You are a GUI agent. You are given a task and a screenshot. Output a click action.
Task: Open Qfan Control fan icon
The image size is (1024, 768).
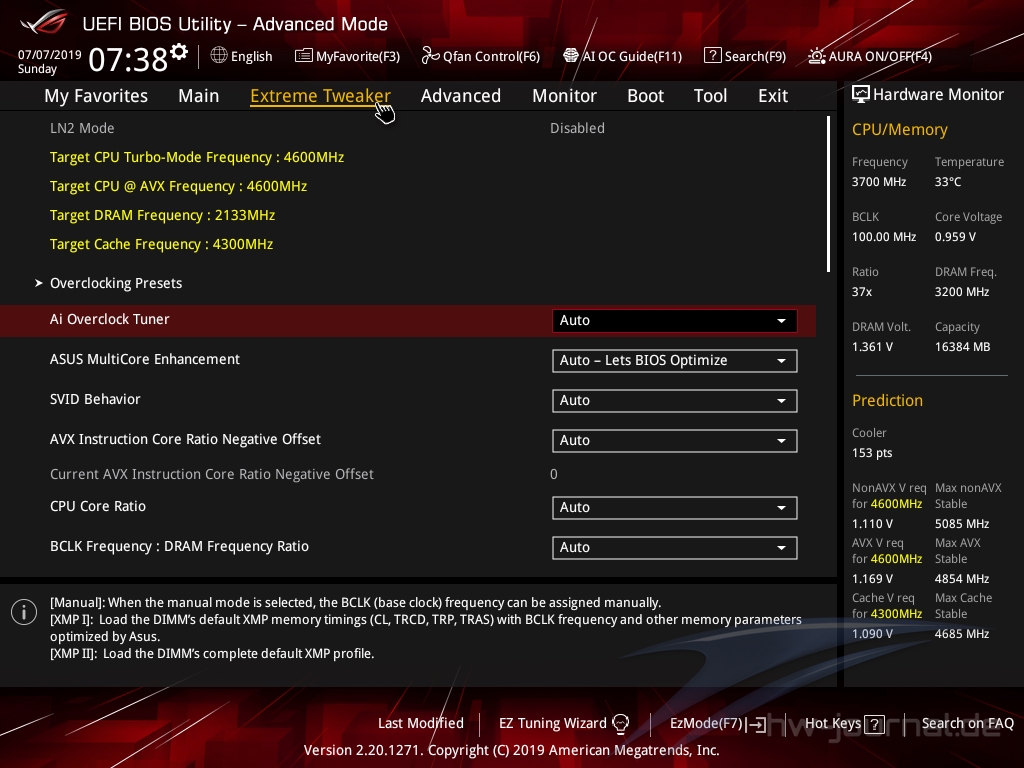430,56
